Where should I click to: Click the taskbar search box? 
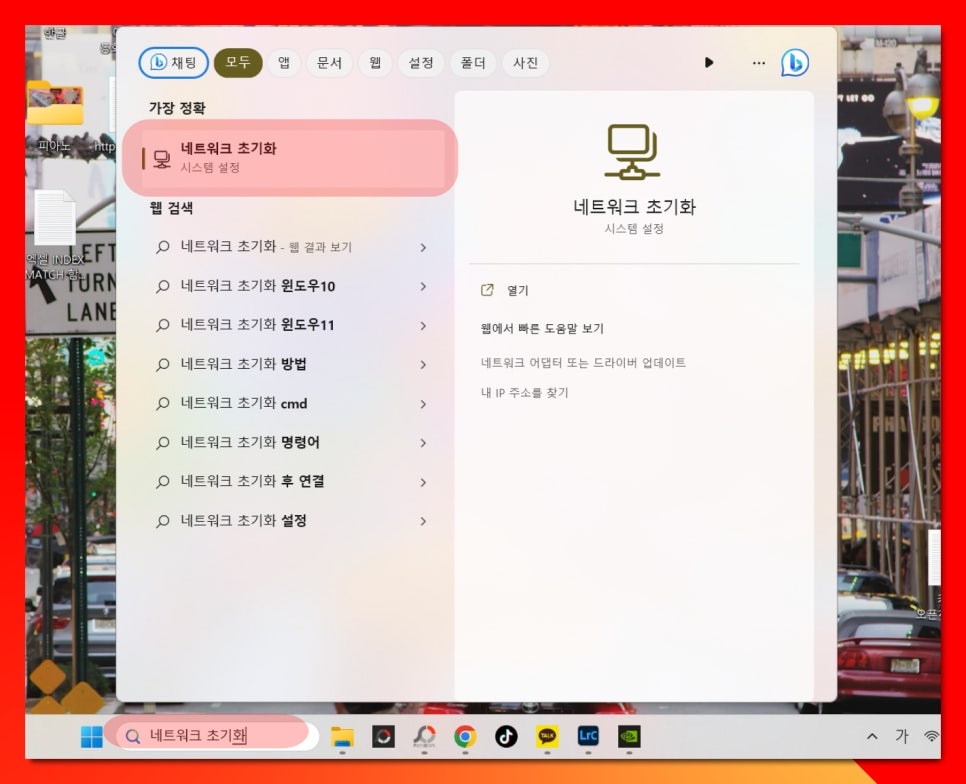tap(216, 735)
